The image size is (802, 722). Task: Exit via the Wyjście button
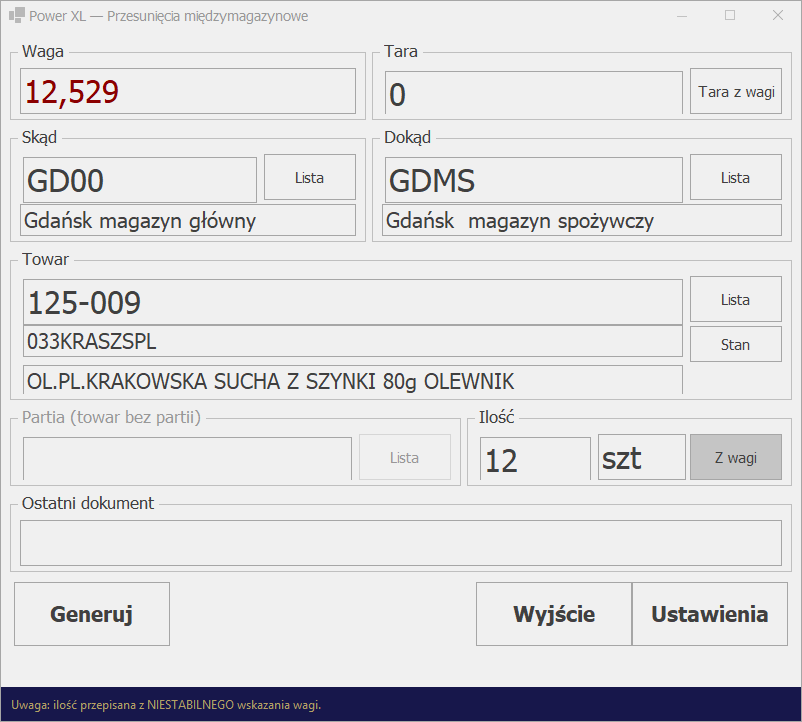[554, 614]
